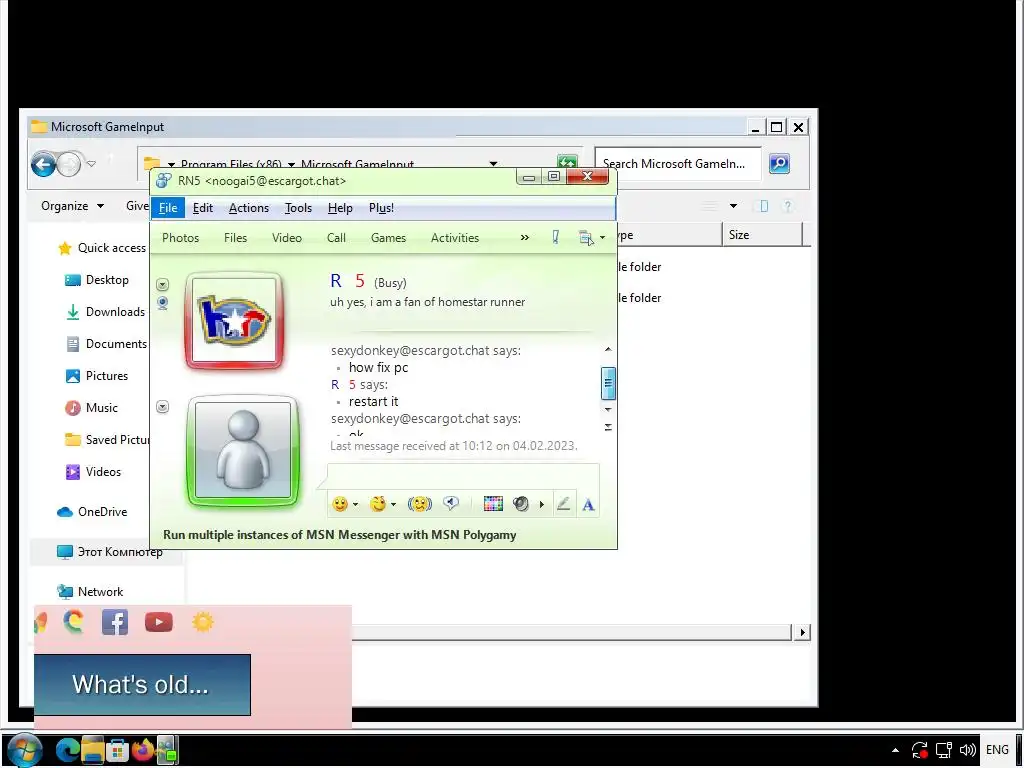This screenshot has height=768, width=1024.
Task: Open Microsoft Store from taskbar
Action: [118, 750]
